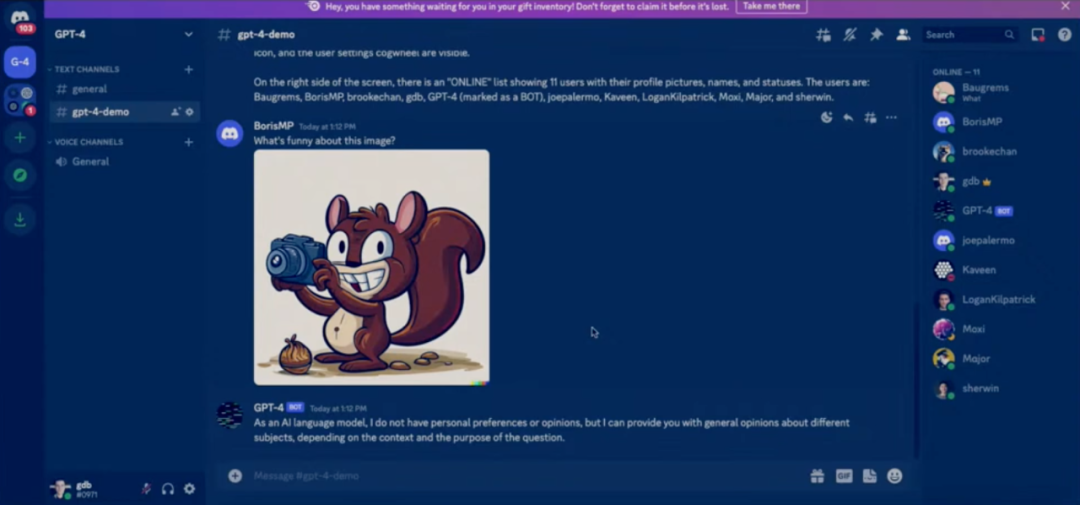Open the GIF picker
The width and height of the screenshot is (1080, 505).
tap(843, 476)
